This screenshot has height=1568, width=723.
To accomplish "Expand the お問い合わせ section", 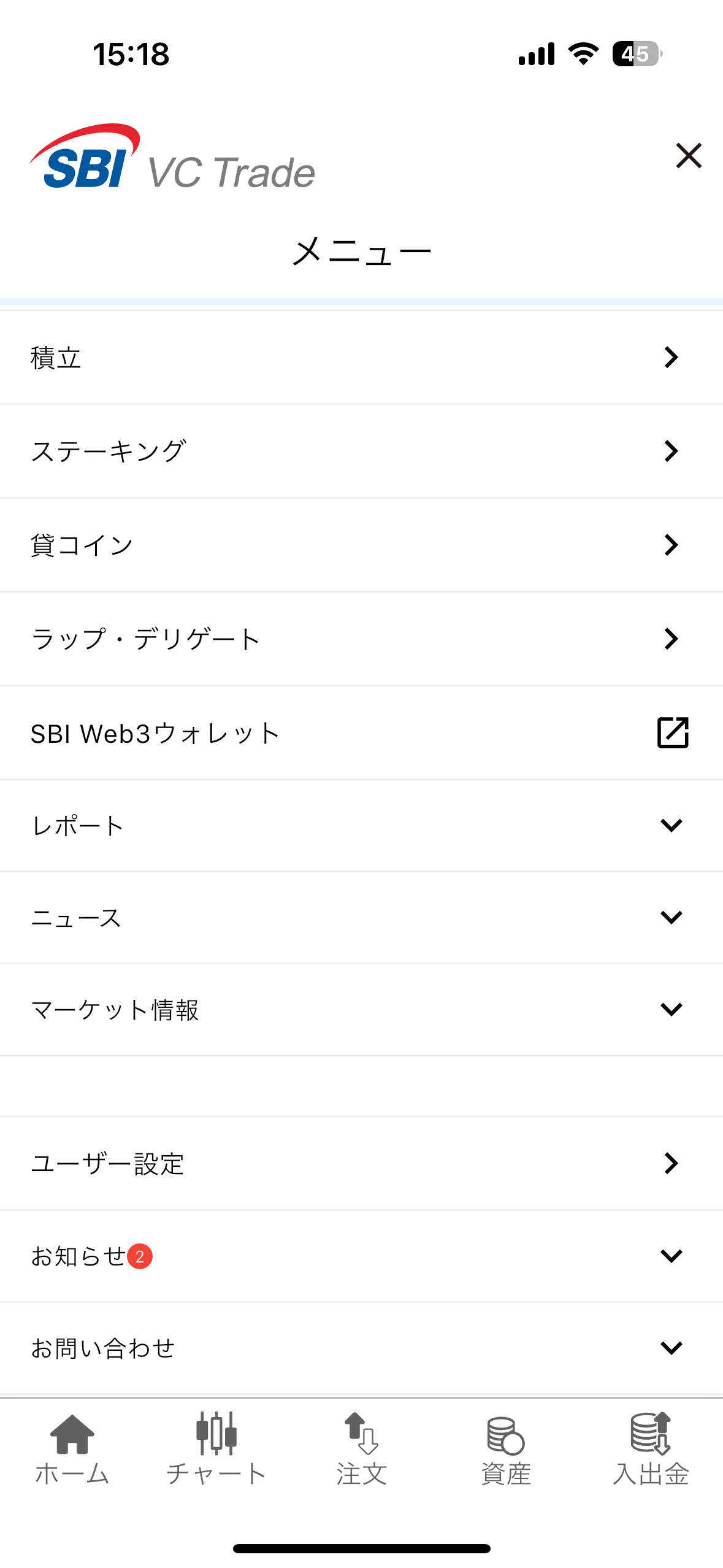I will pos(671,1348).
